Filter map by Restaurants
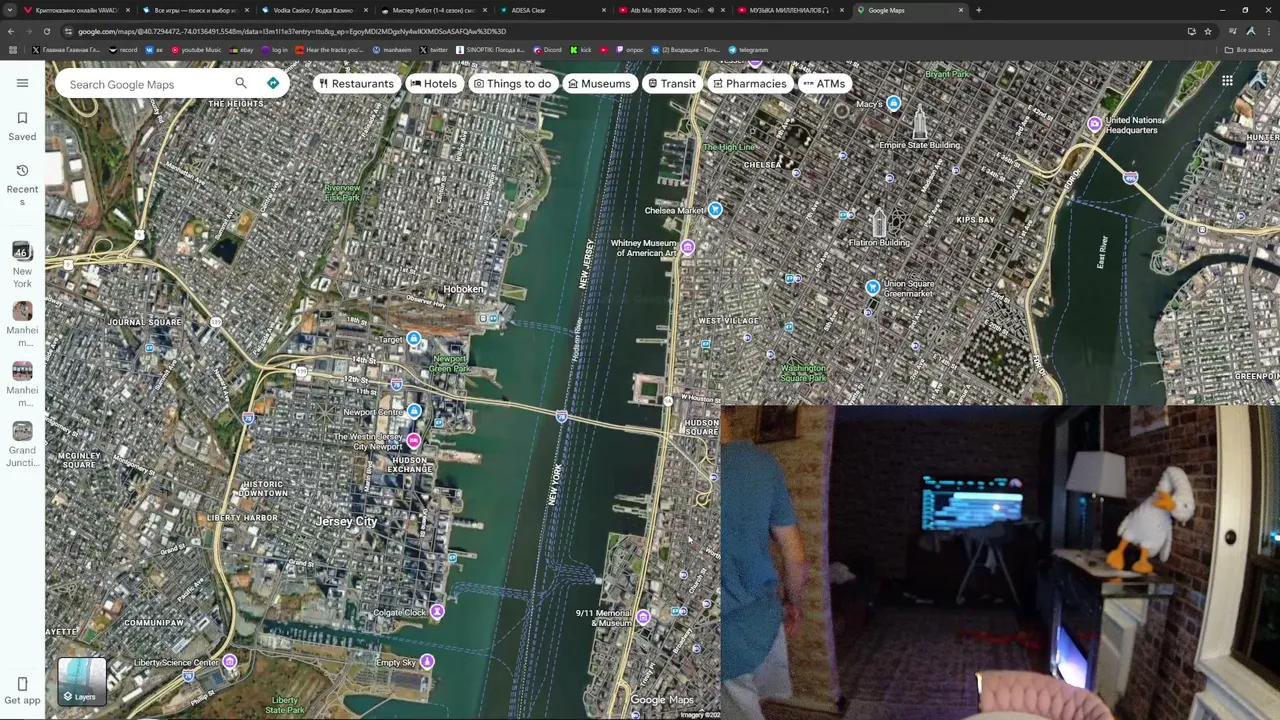Viewport: 1280px width, 720px height. coord(356,84)
